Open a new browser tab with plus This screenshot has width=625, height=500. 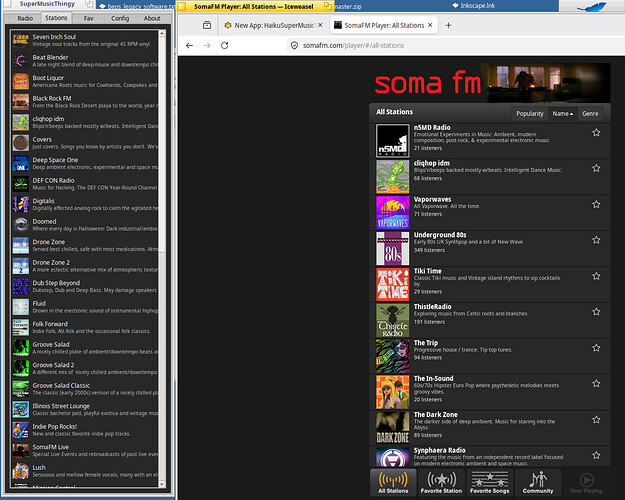pos(448,25)
